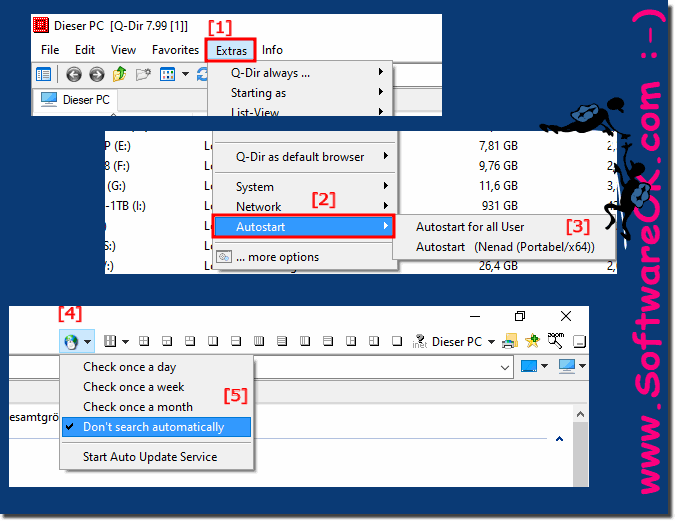Choose Autostart for all User
Image resolution: width=675 pixels, height=521 pixels.
click(x=470, y=227)
